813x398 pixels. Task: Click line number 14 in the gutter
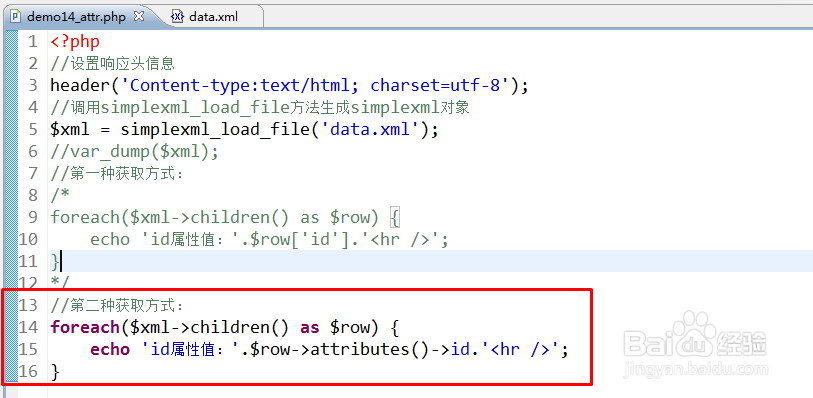click(x=29, y=328)
